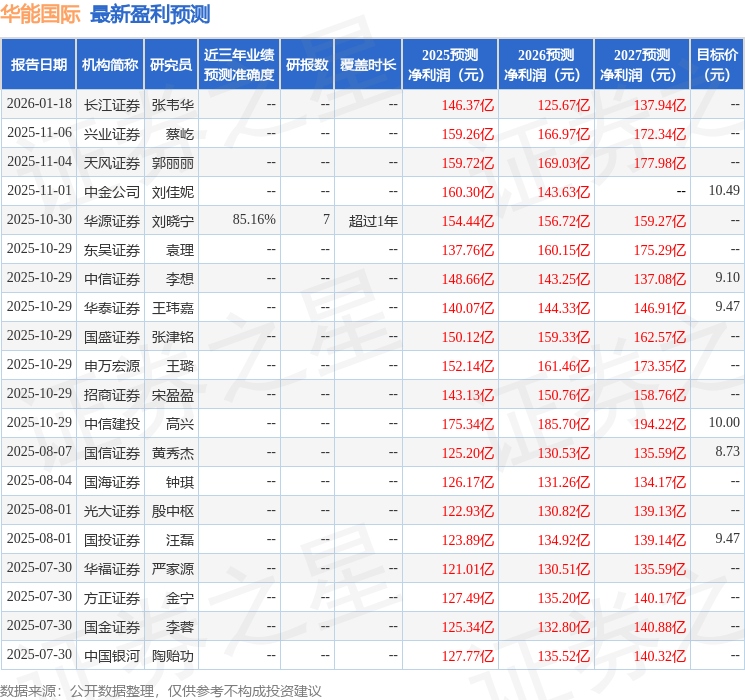Image resolution: width=745 pixels, height=700 pixels.
Task: Select the 2027预测净利润 column header
Action: point(642,65)
